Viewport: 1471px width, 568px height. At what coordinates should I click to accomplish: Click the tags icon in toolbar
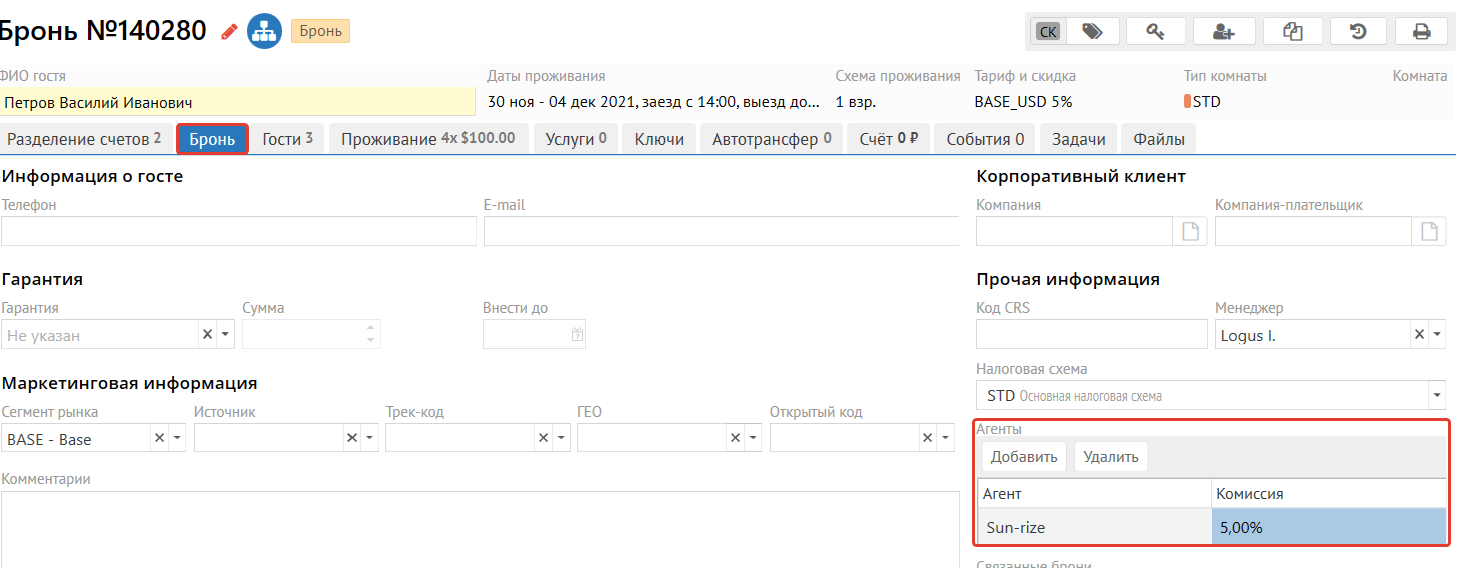click(x=1092, y=31)
